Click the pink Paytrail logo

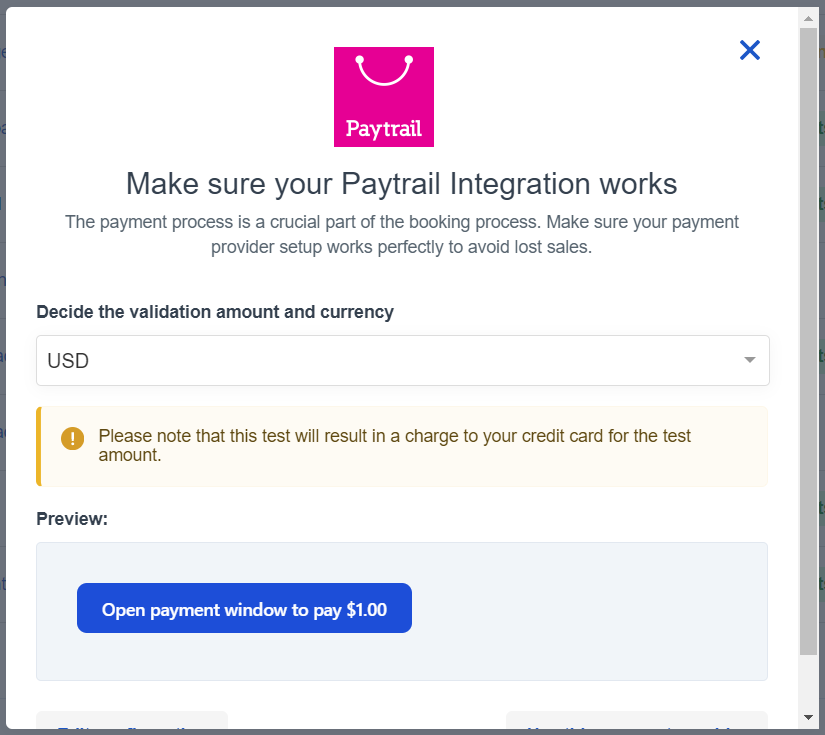click(x=384, y=97)
